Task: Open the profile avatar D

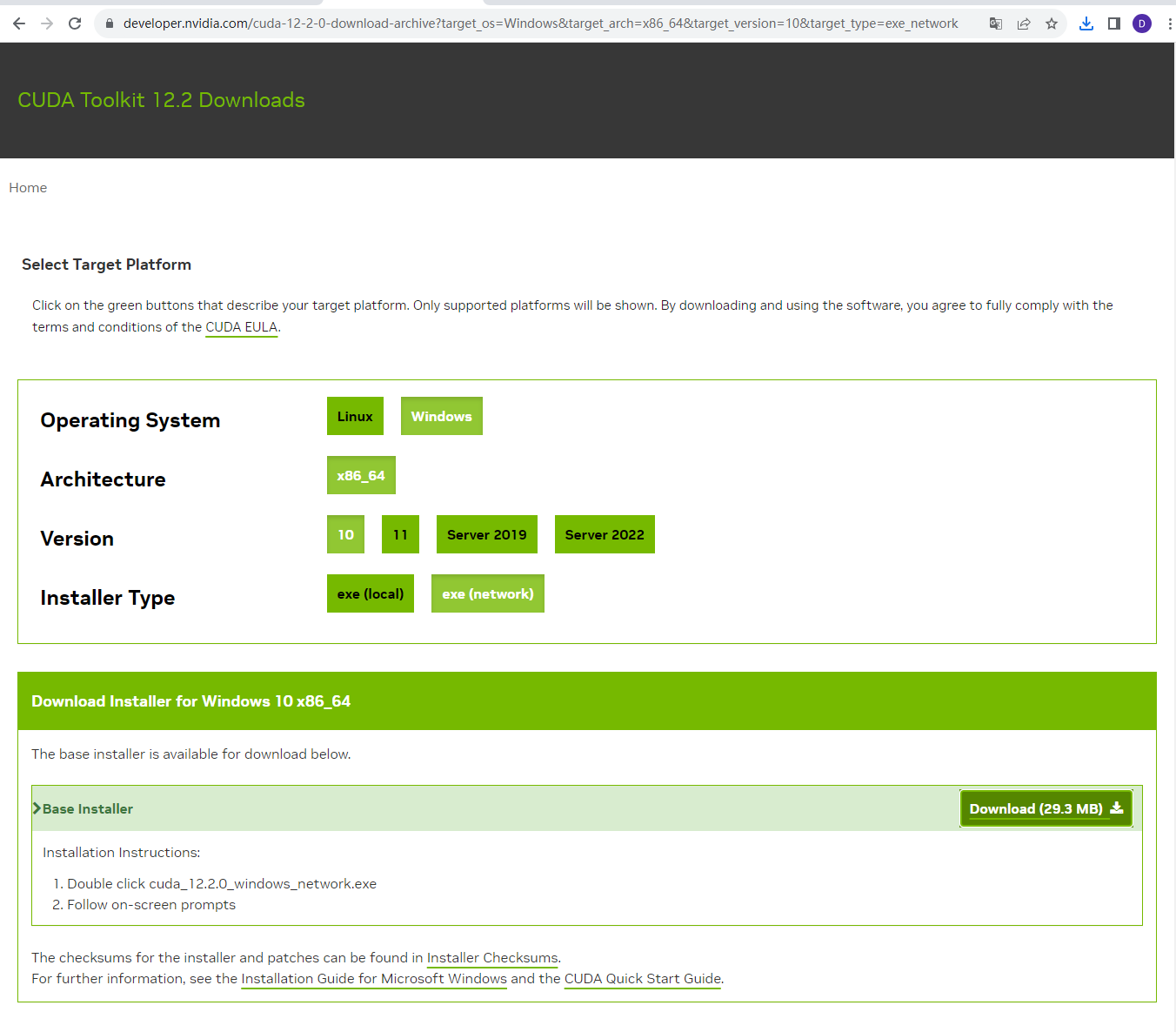Action: click(1142, 23)
